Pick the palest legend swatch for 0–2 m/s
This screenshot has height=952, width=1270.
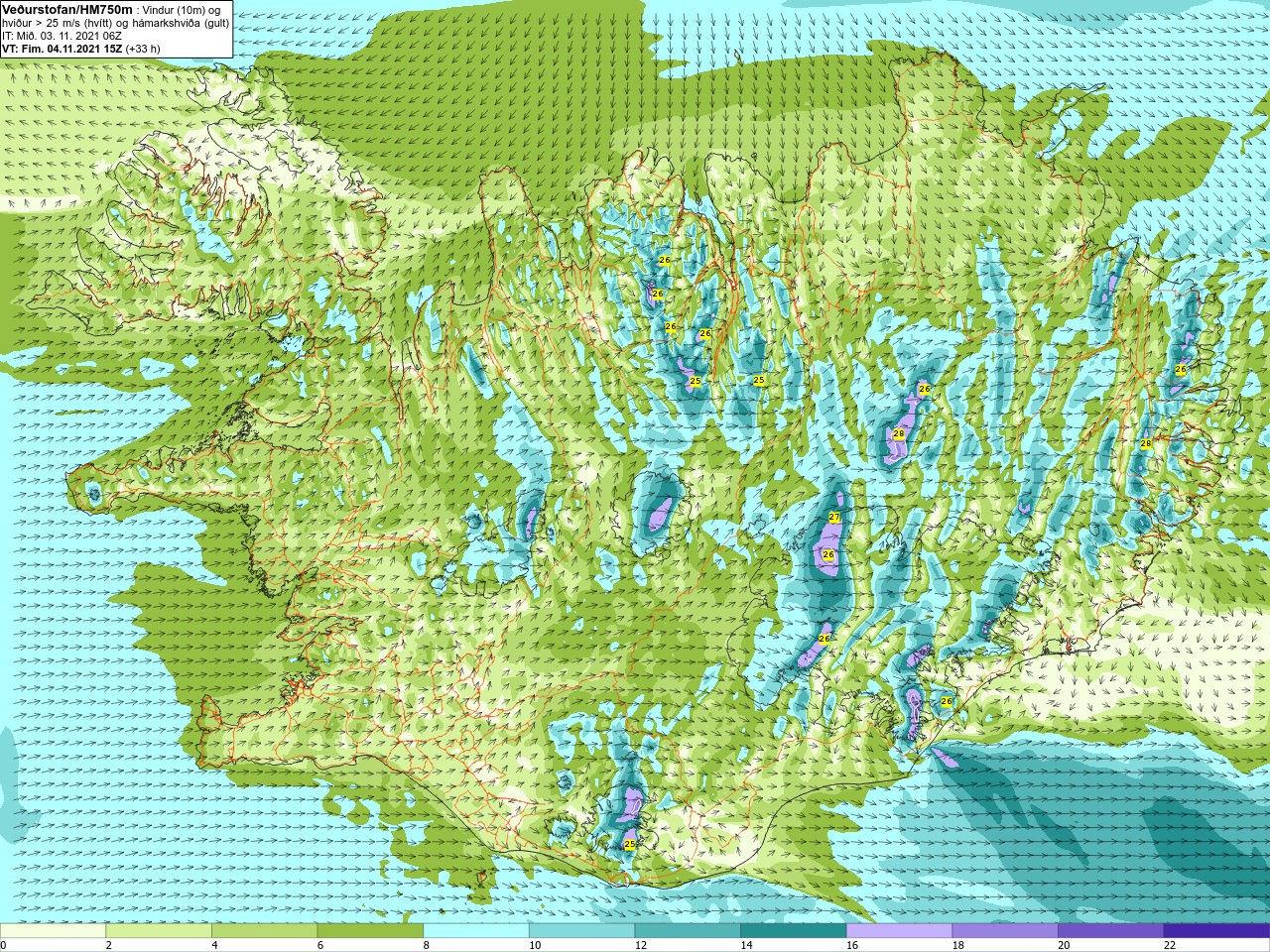(53, 931)
